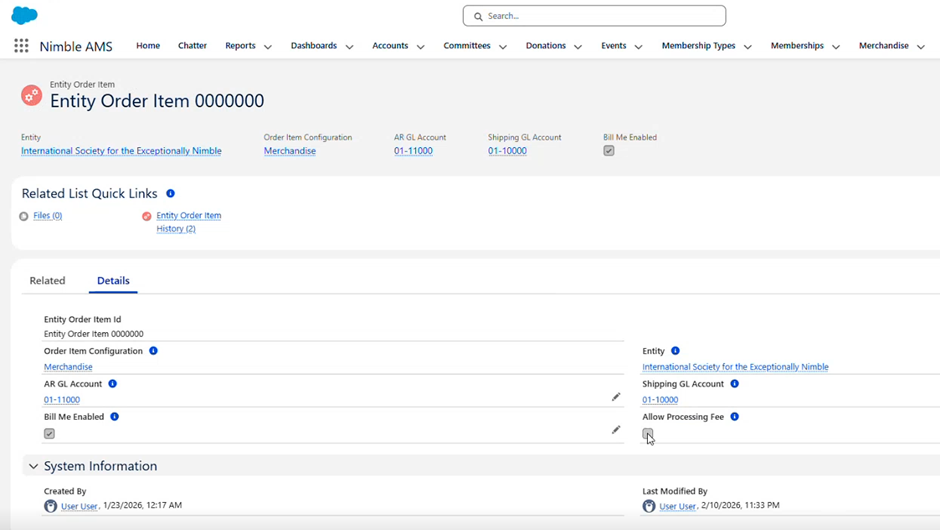Open Dashboards tab
The image size is (940, 530).
click(314, 46)
